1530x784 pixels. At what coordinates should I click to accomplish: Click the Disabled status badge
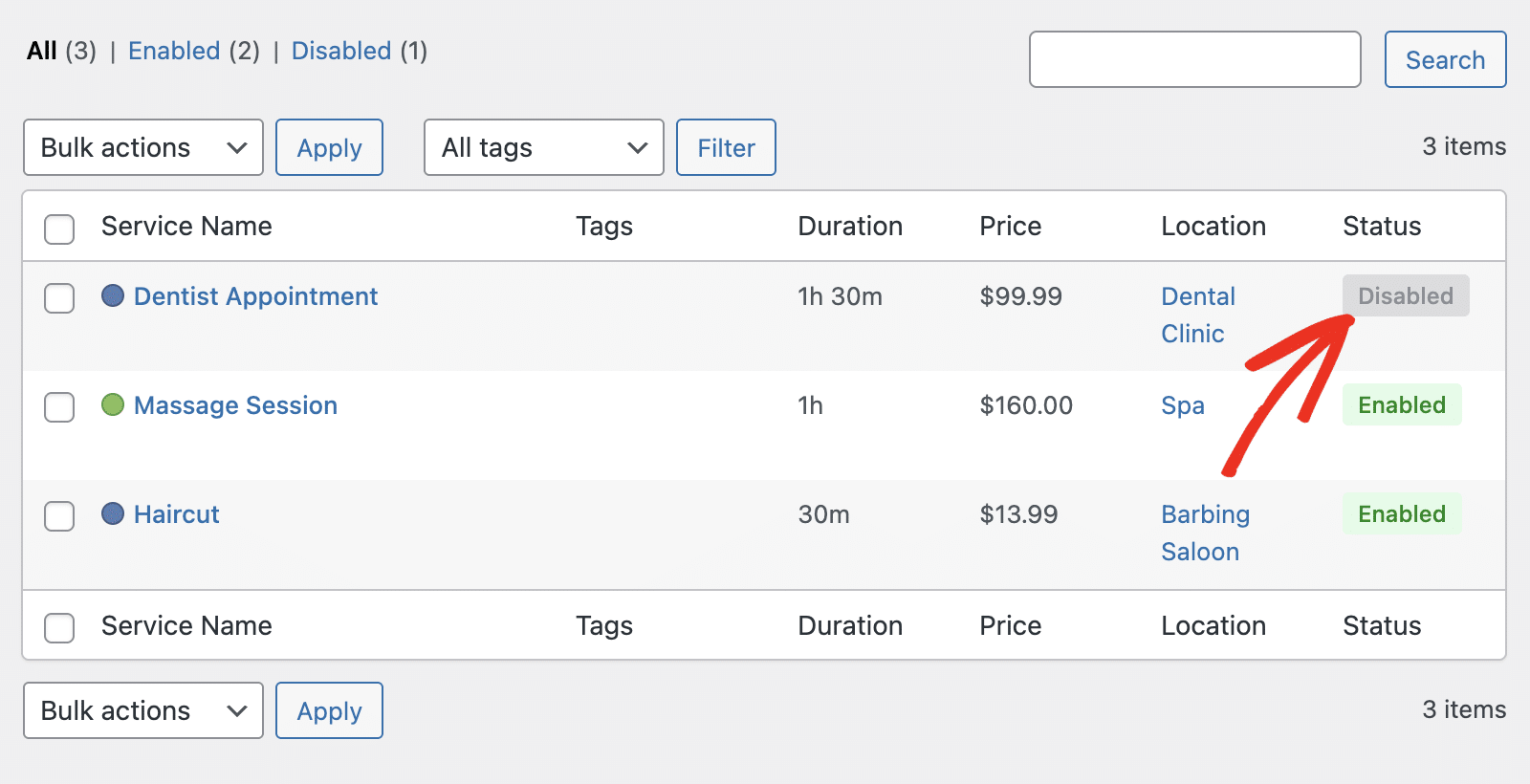[x=1405, y=296]
